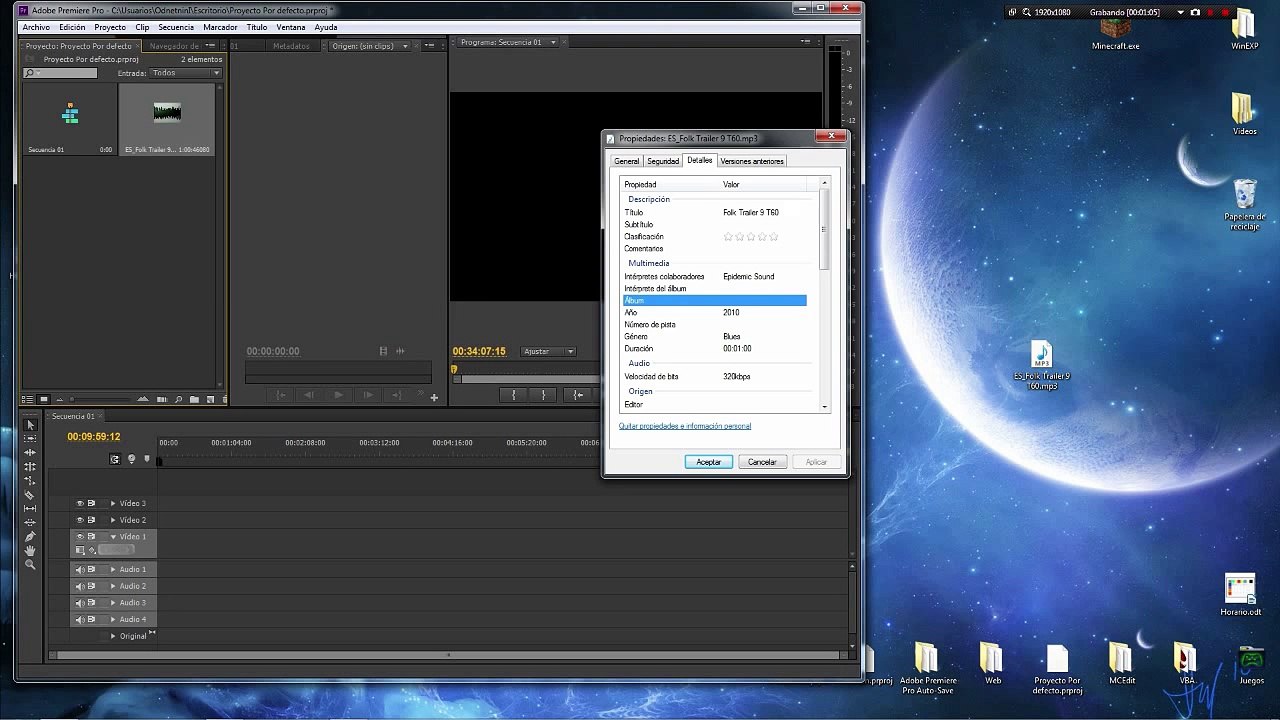Viewport: 1280px width, 720px height.
Task: Open the Ajustar zoom level dropdown
Action: tap(548, 351)
